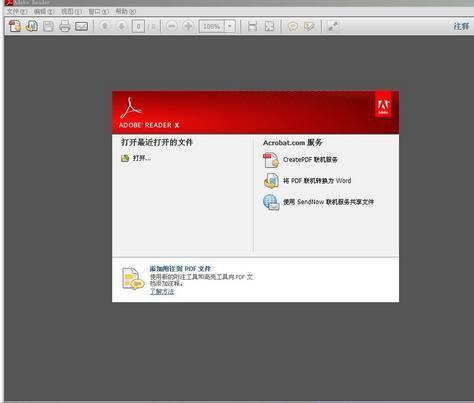Open the 文件 menu
474x403 pixels.
[17, 11]
